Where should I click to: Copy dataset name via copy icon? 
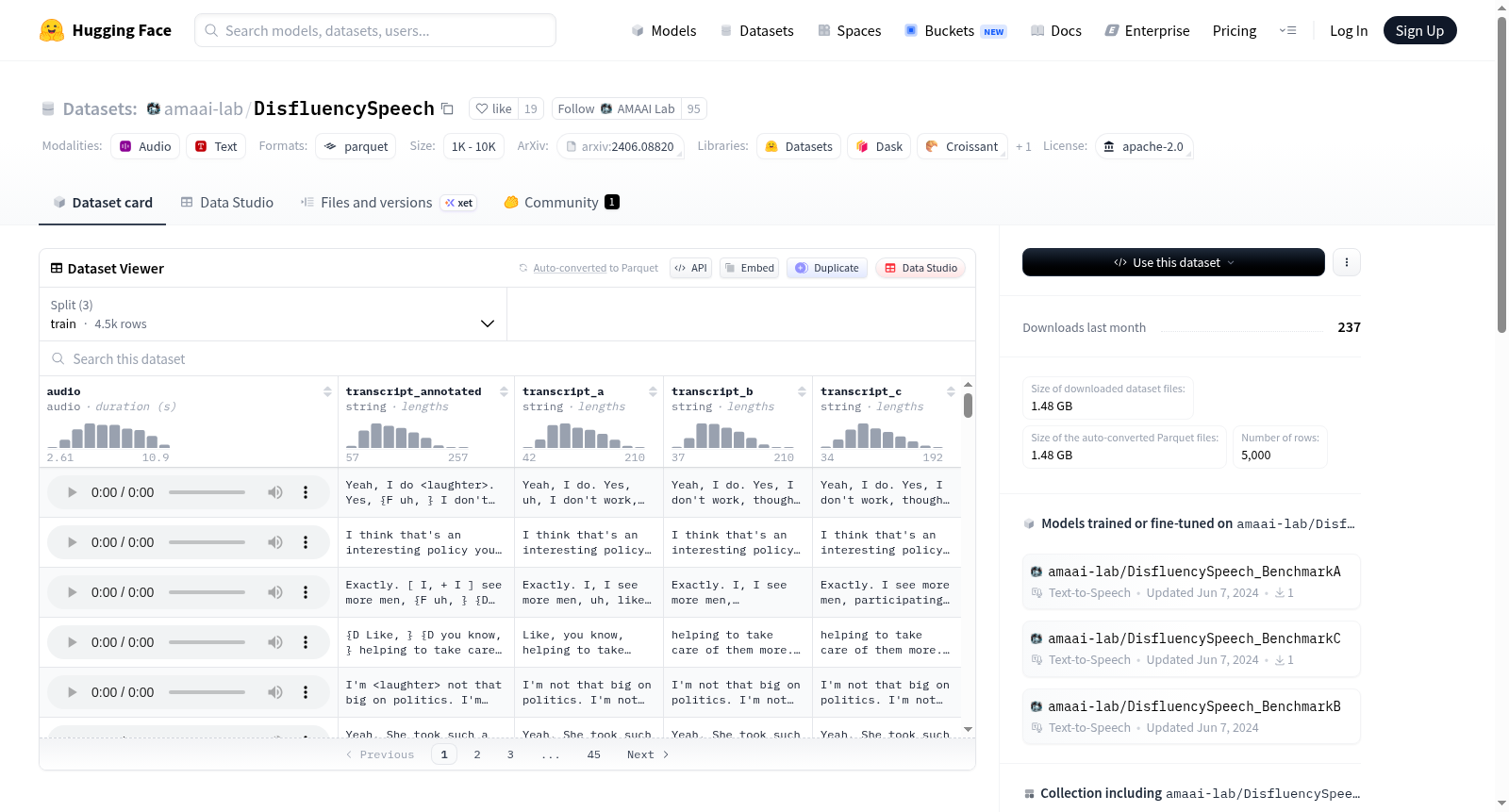click(447, 109)
